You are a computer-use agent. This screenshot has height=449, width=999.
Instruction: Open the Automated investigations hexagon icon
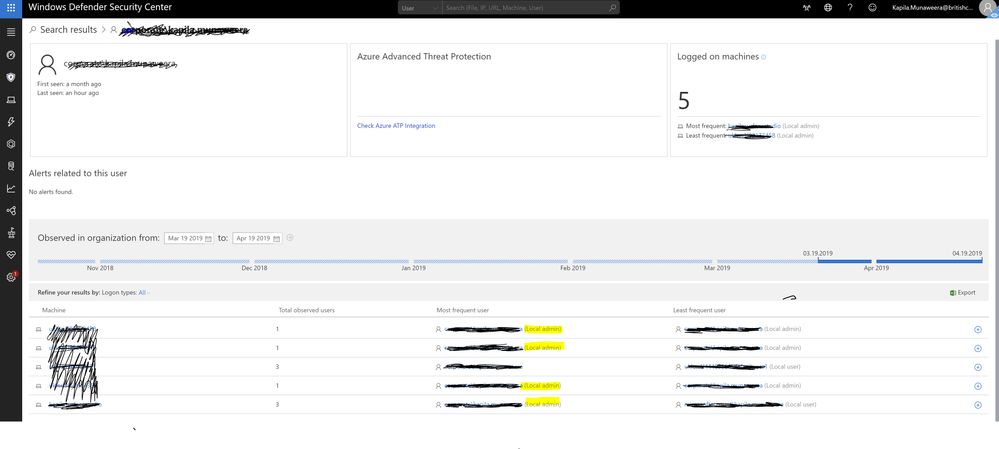11,144
